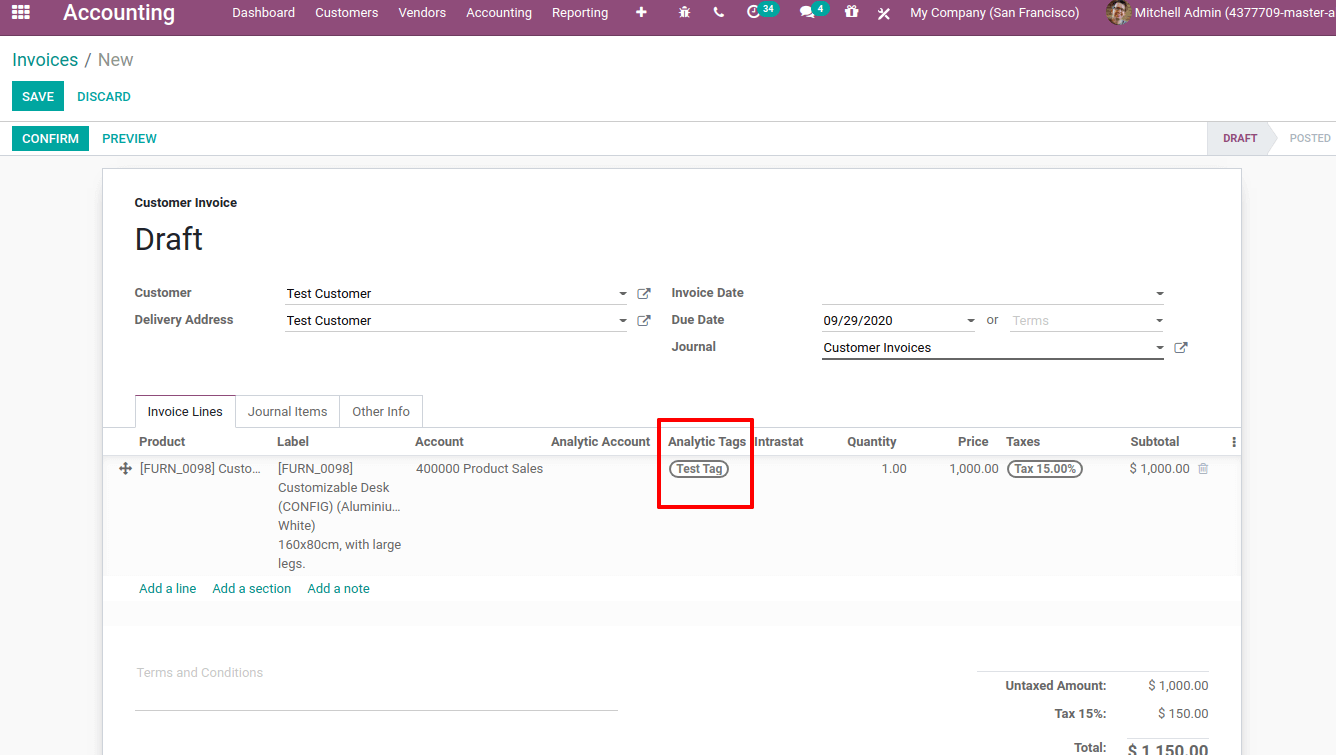Open optional columns kebab menu
This screenshot has height=755, width=1336.
click(1234, 442)
